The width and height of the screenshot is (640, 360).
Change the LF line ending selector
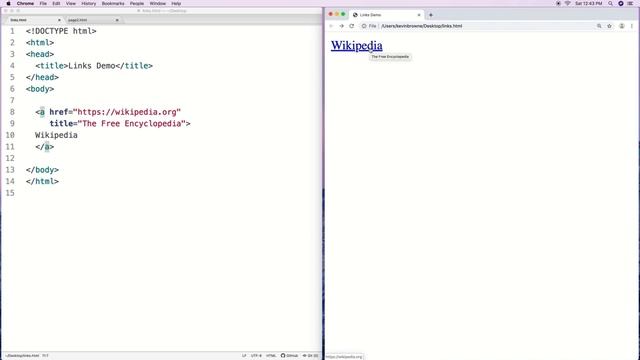[x=244, y=356]
